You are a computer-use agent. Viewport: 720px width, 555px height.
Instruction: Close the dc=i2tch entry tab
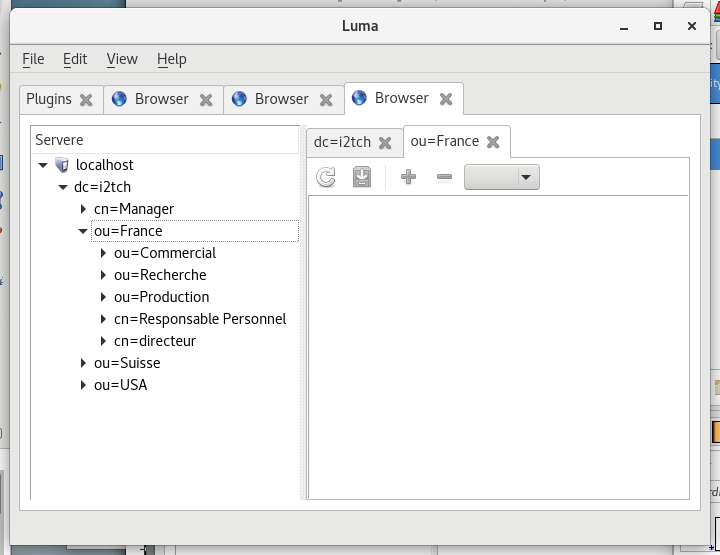[x=385, y=143]
